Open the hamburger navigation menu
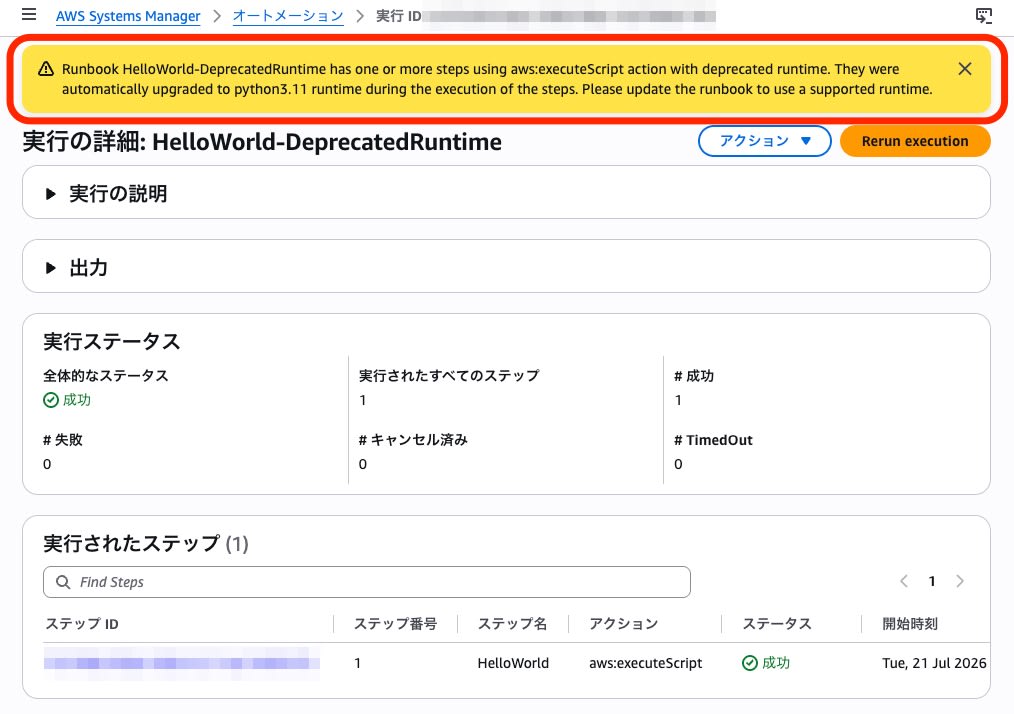 [x=29, y=14]
